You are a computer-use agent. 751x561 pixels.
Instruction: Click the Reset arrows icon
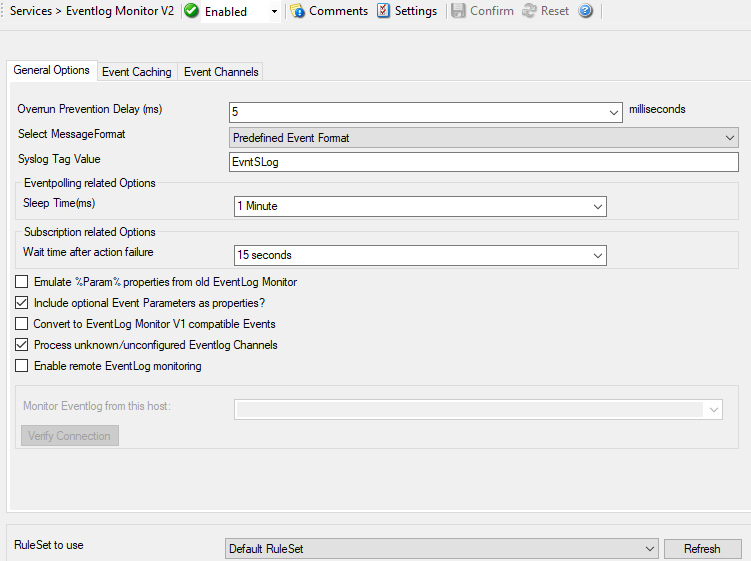[529, 11]
